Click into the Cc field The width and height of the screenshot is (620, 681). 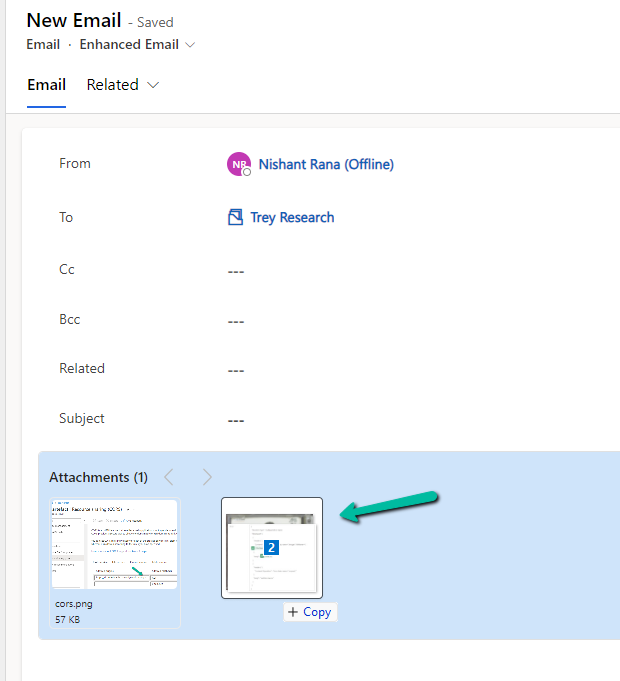(236, 271)
